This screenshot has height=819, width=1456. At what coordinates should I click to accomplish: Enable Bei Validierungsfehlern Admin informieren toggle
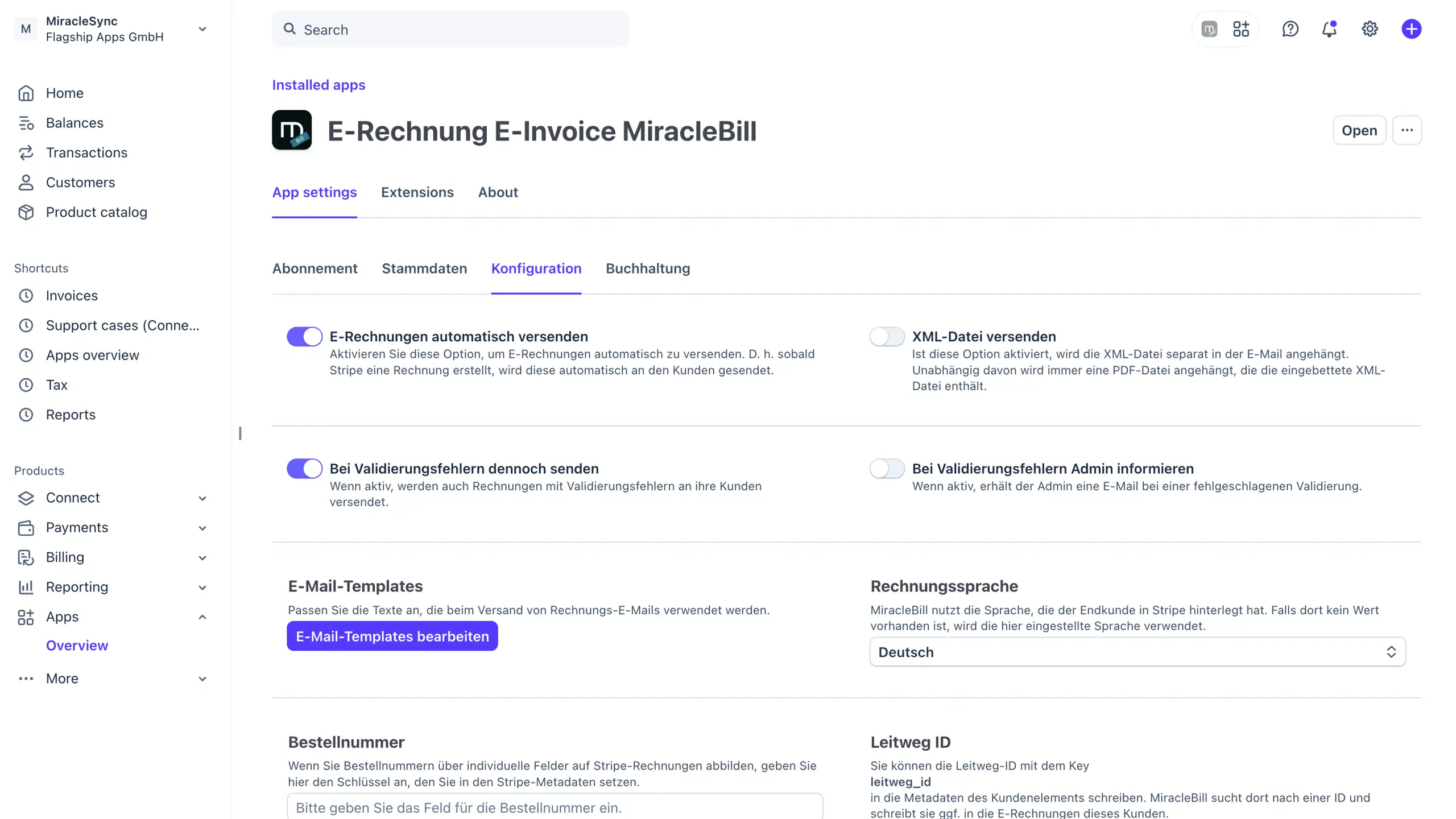point(887,469)
